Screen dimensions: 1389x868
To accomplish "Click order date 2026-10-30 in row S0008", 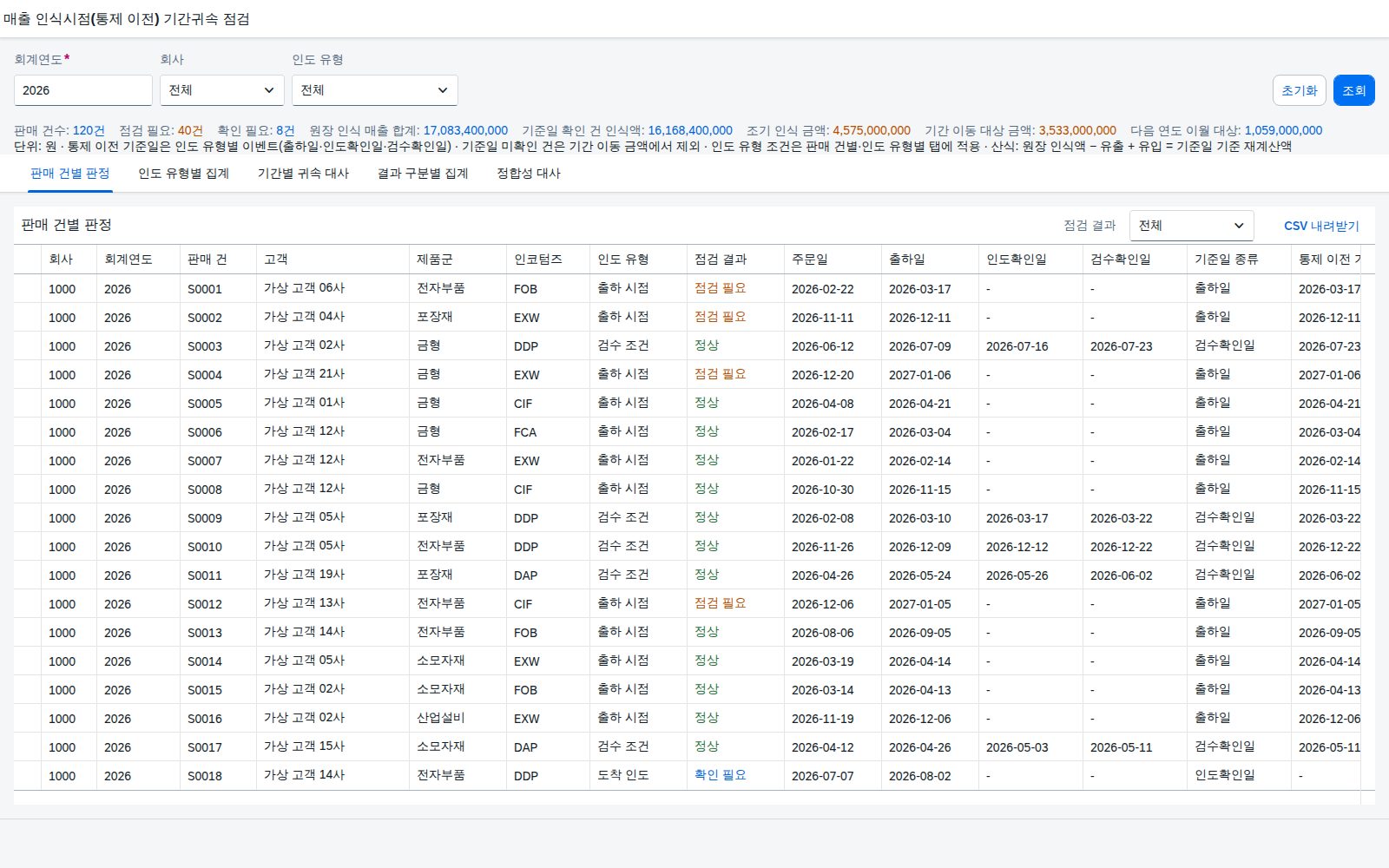I will pyautogui.click(x=822, y=490).
